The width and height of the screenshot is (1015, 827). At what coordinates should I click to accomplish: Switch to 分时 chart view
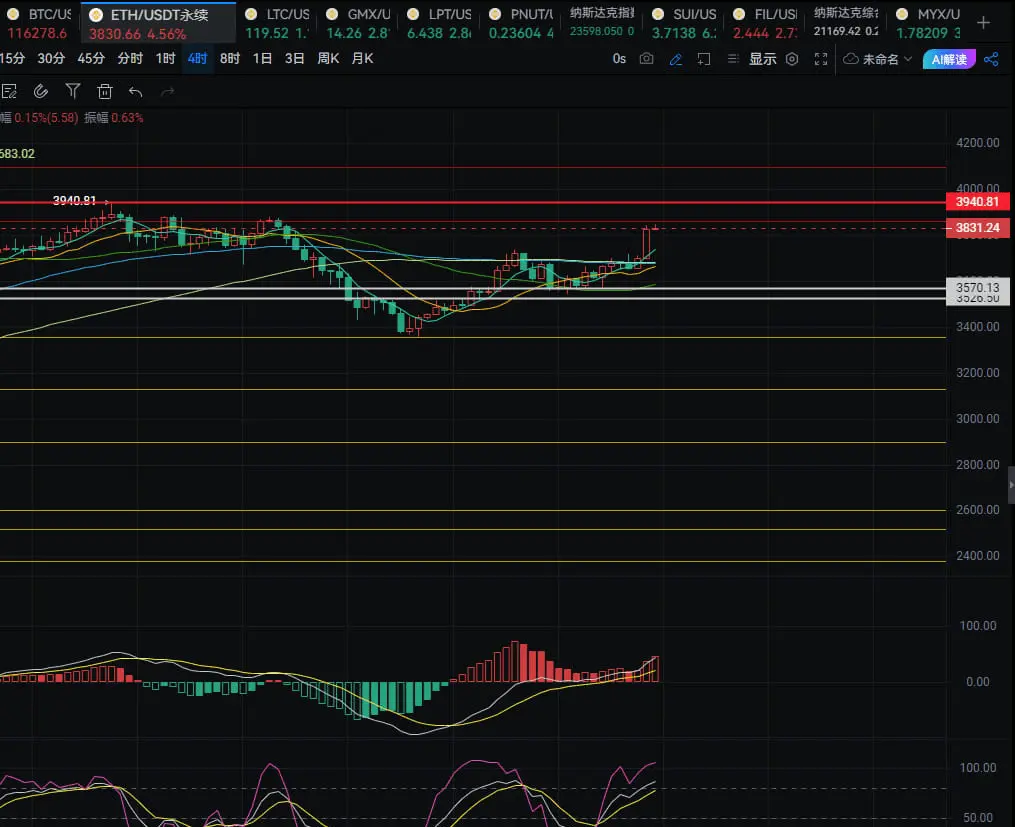coord(129,58)
